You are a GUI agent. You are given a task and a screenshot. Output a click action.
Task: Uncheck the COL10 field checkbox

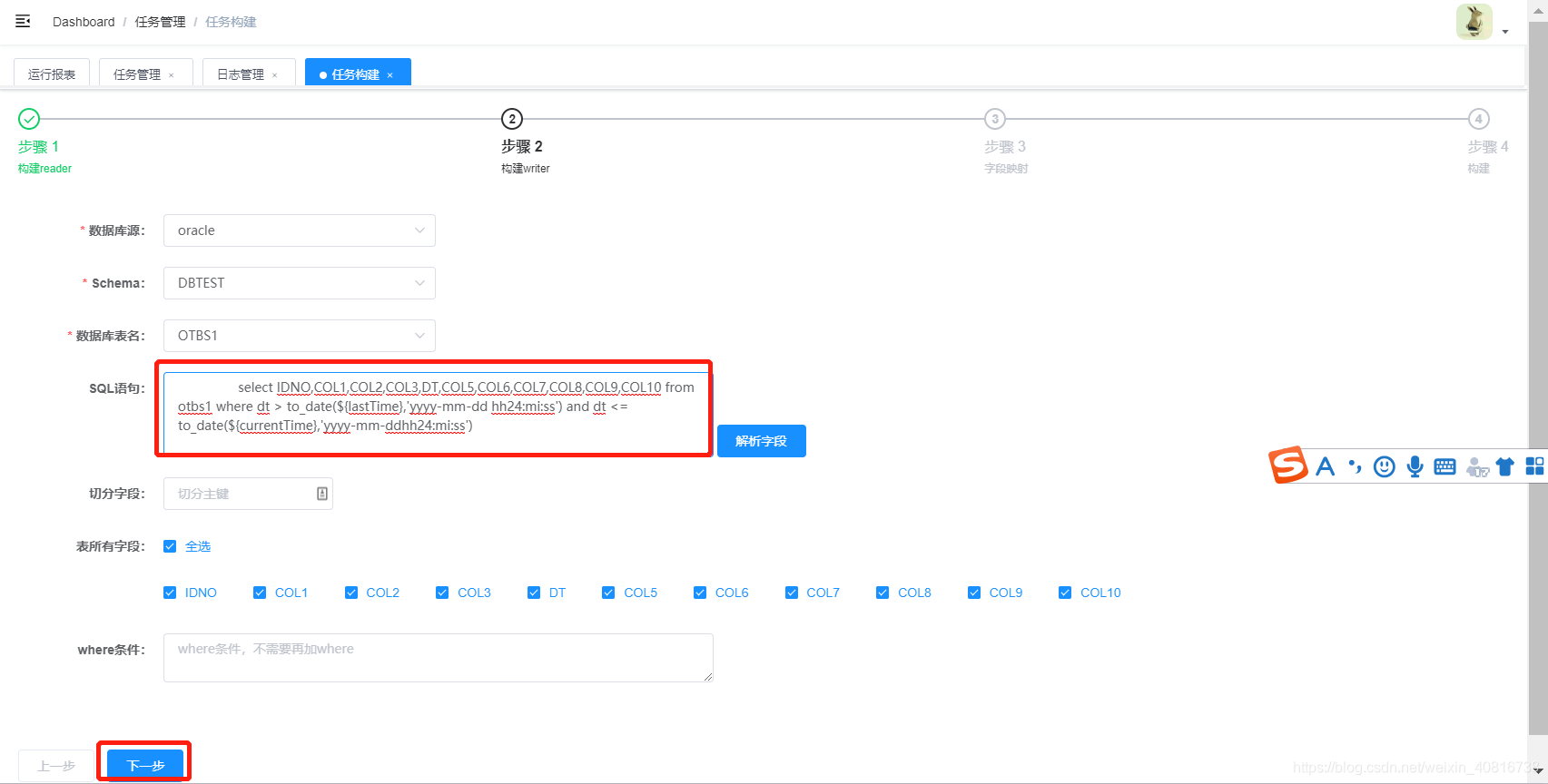click(1065, 593)
